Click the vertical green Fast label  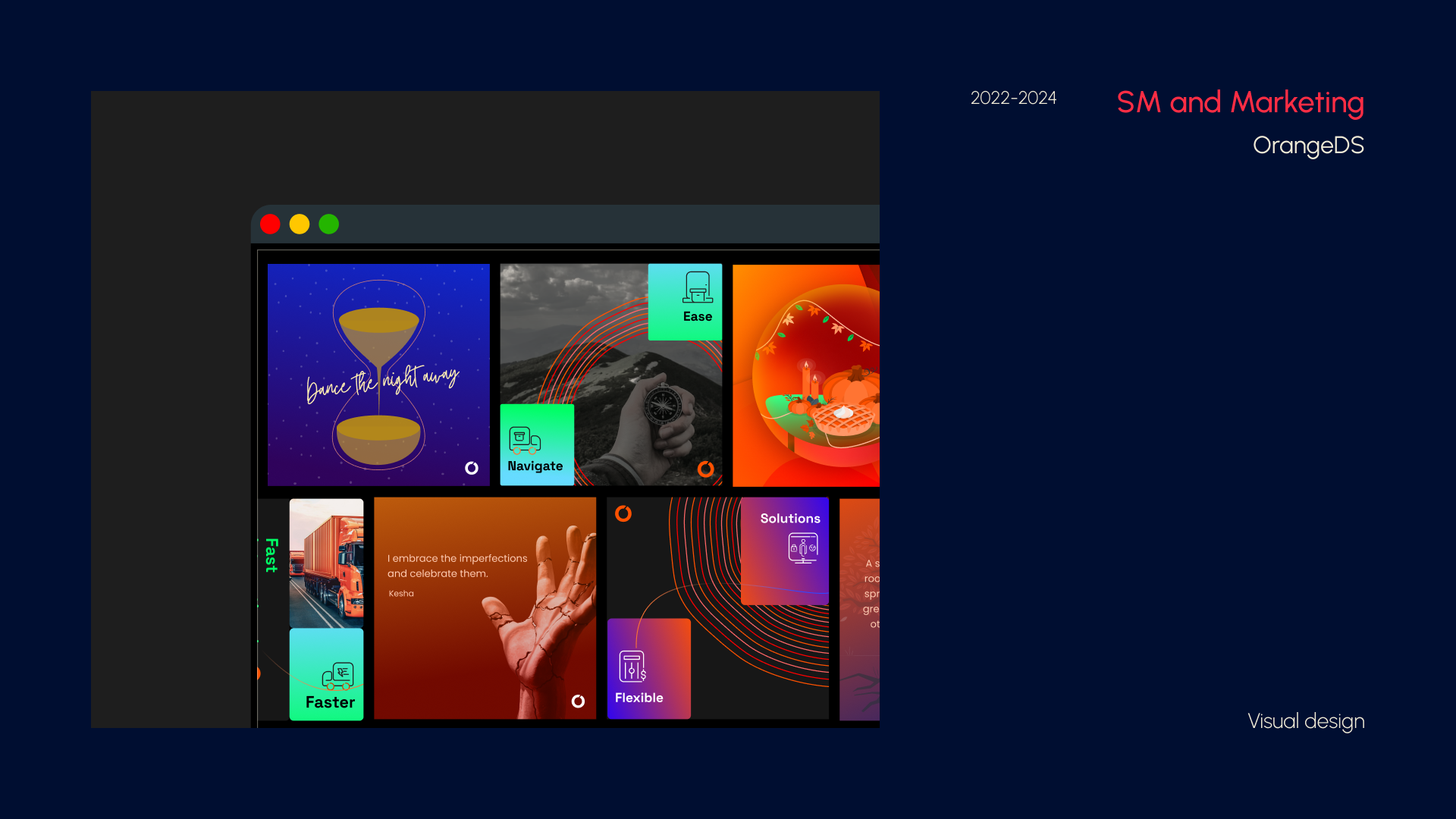tap(271, 555)
